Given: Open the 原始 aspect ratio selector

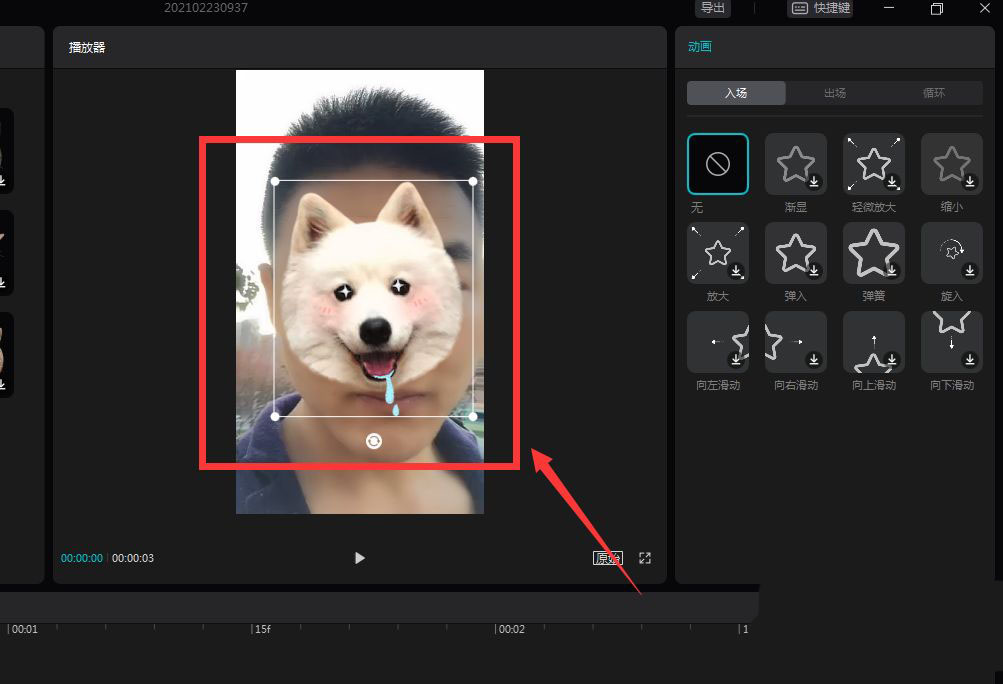Looking at the screenshot, I should point(607,558).
